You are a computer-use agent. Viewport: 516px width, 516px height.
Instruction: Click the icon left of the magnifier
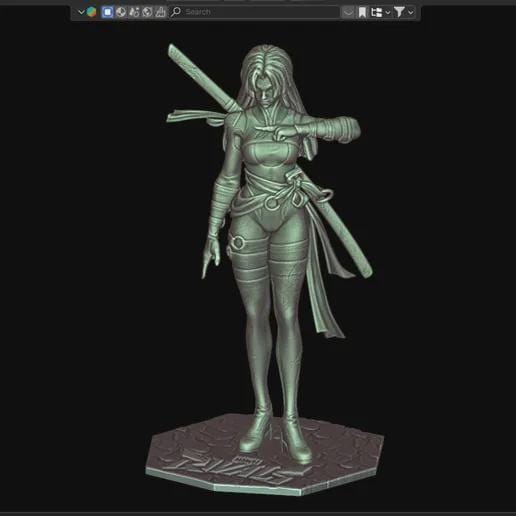click(x=160, y=12)
